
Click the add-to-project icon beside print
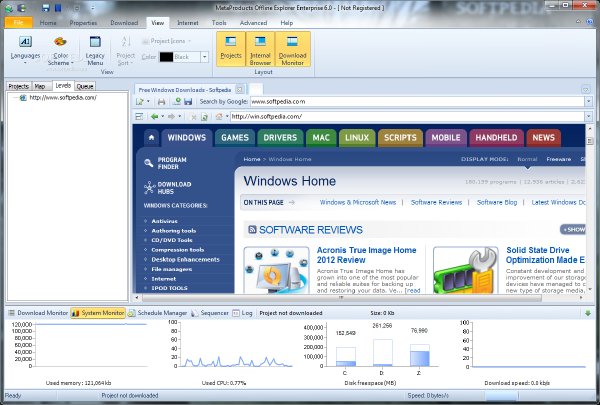177,101
